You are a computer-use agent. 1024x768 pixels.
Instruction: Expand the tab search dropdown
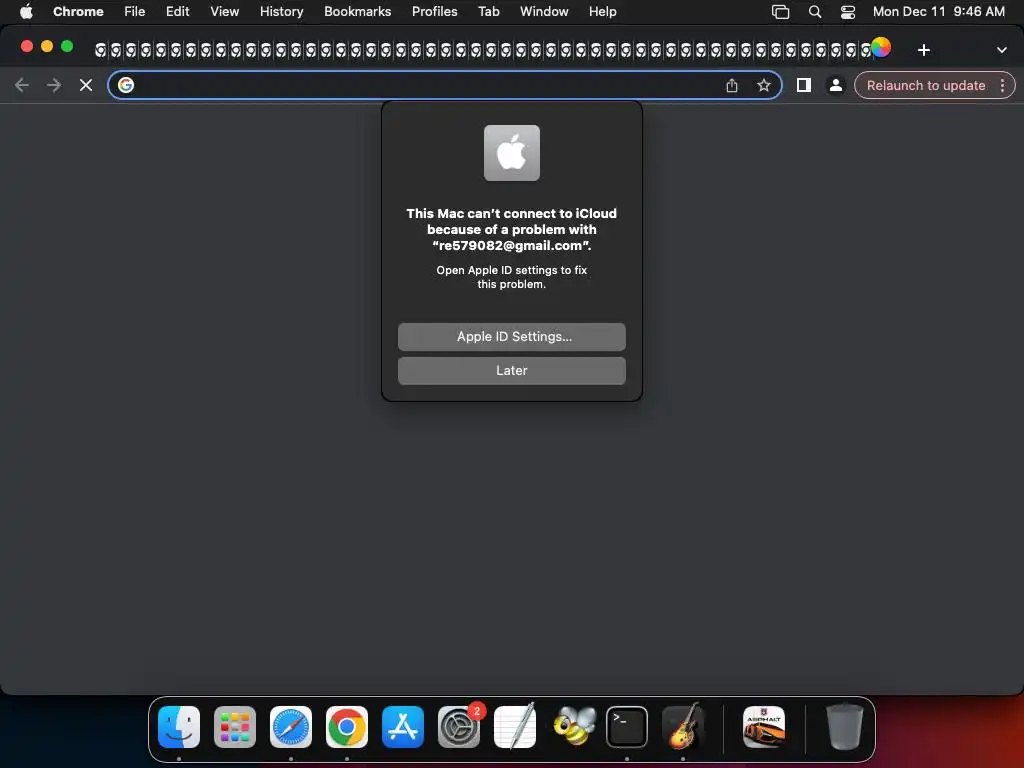pyautogui.click(x=1001, y=50)
